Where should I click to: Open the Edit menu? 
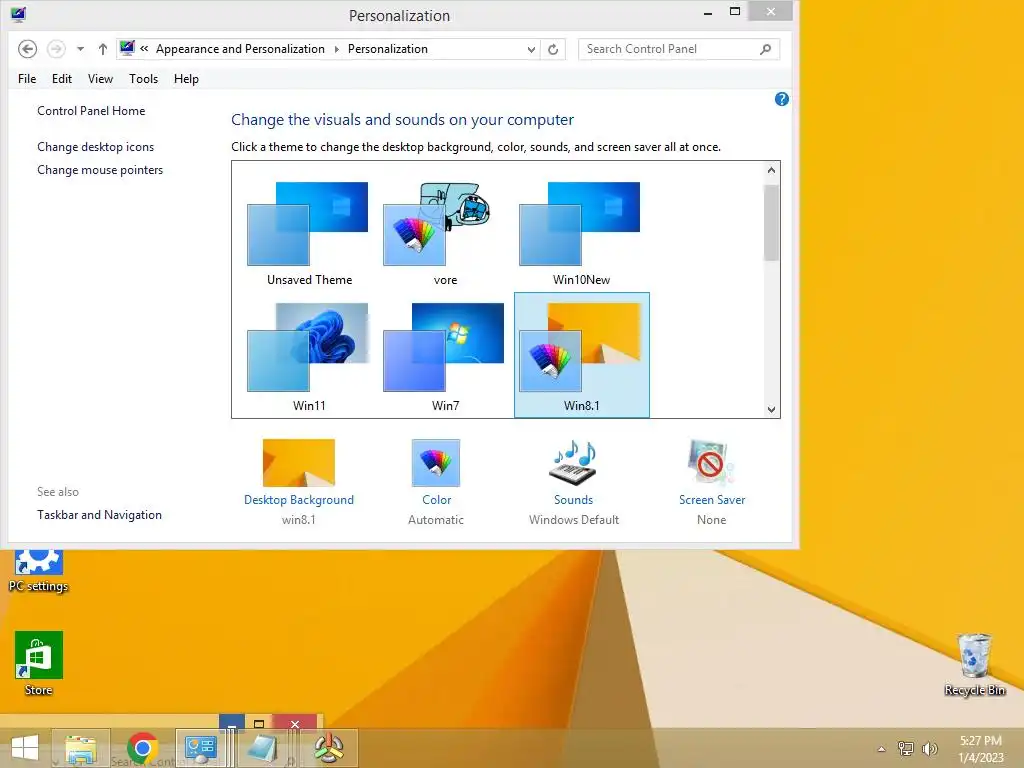coord(62,79)
